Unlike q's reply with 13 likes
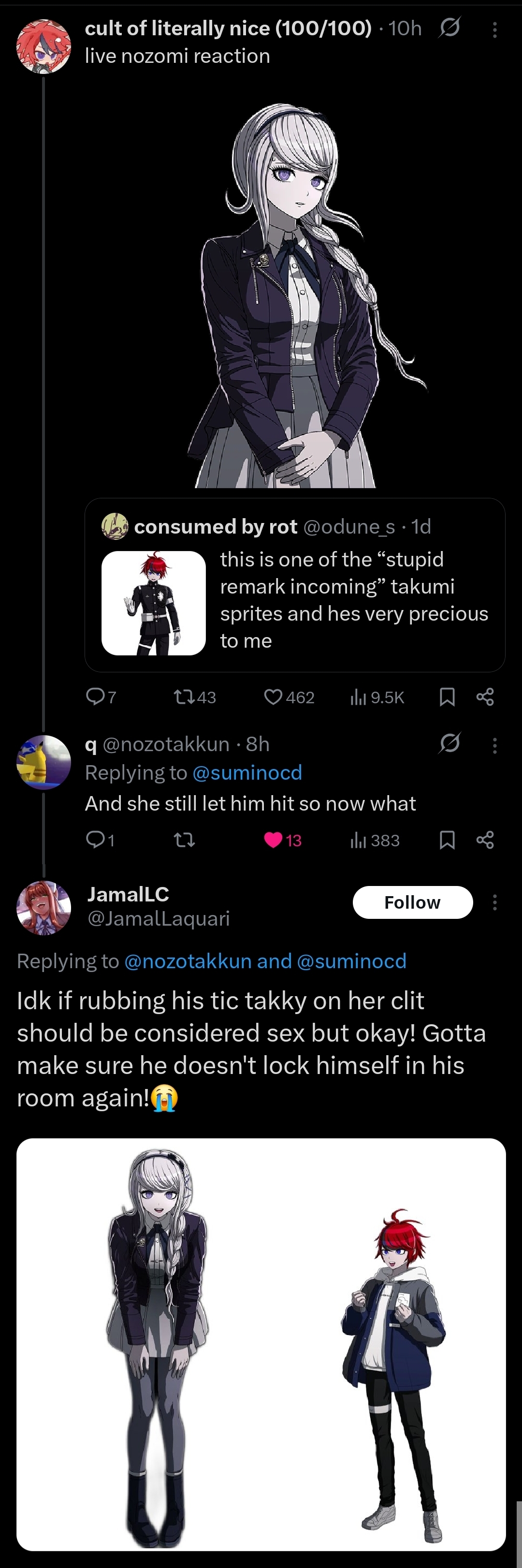Image resolution: width=522 pixels, height=1568 pixels. tap(283, 840)
